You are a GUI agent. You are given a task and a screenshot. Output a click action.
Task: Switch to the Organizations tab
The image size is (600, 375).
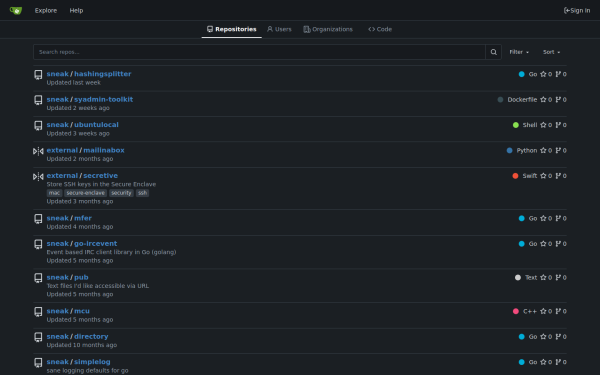328,29
